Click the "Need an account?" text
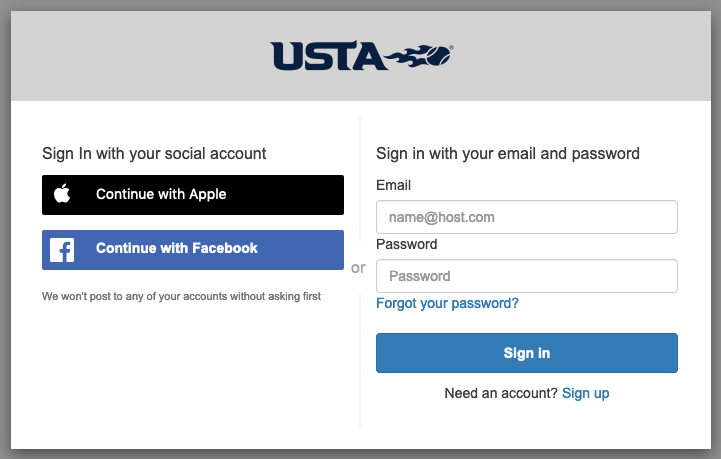This screenshot has height=459, width=721. click(500, 393)
